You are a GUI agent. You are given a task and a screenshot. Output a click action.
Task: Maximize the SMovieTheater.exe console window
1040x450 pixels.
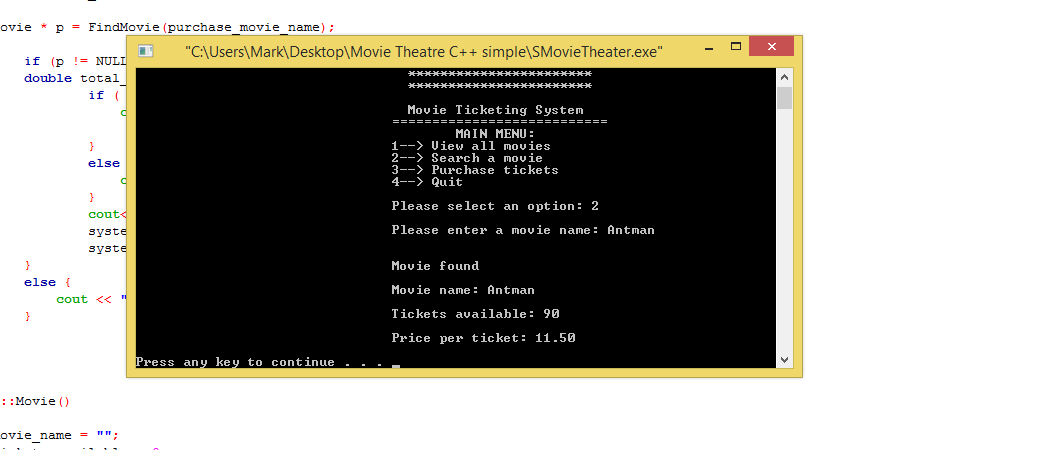point(736,47)
